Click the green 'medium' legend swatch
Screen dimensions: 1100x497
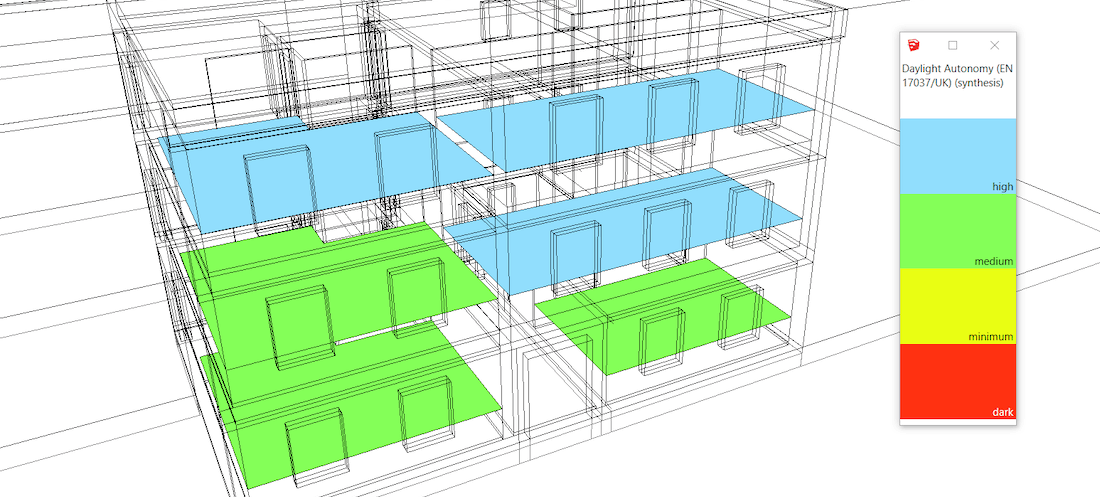[x=958, y=231]
